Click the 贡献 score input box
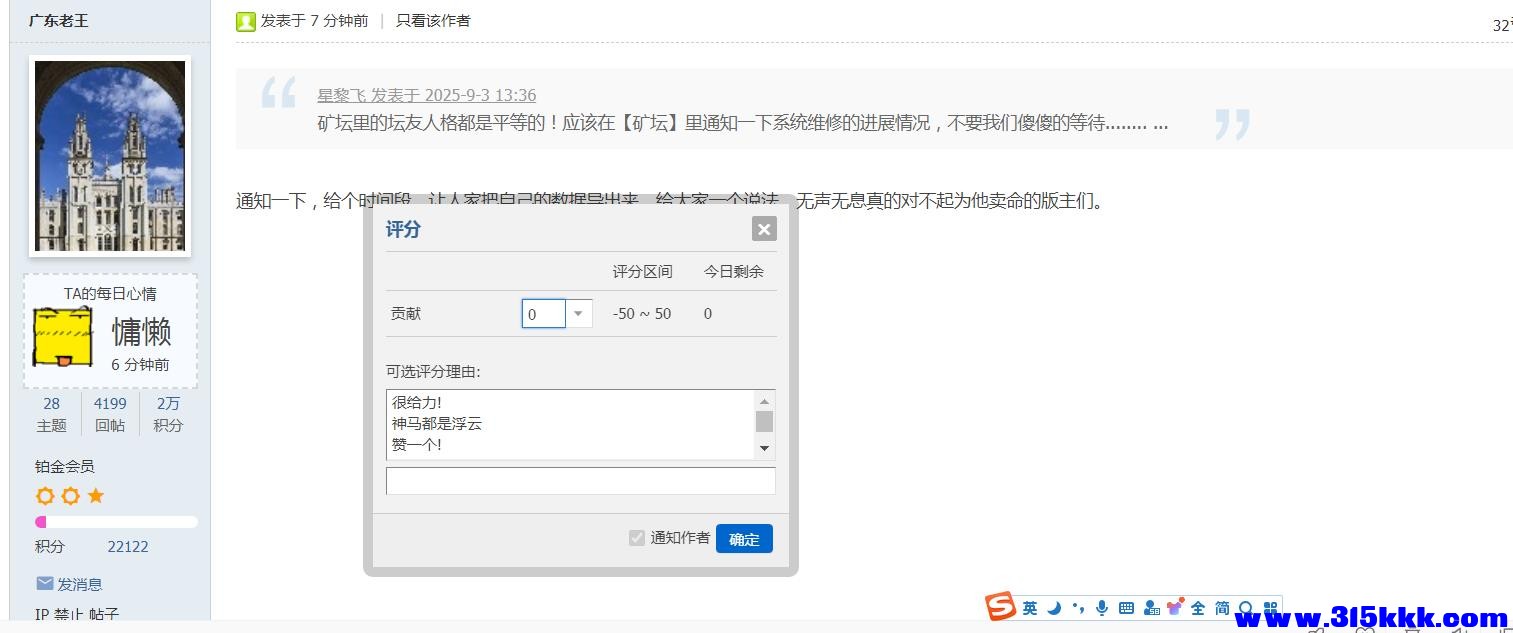The height and width of the screenshot is (633, 1513). pyautogui.click(x=544, y=314)
